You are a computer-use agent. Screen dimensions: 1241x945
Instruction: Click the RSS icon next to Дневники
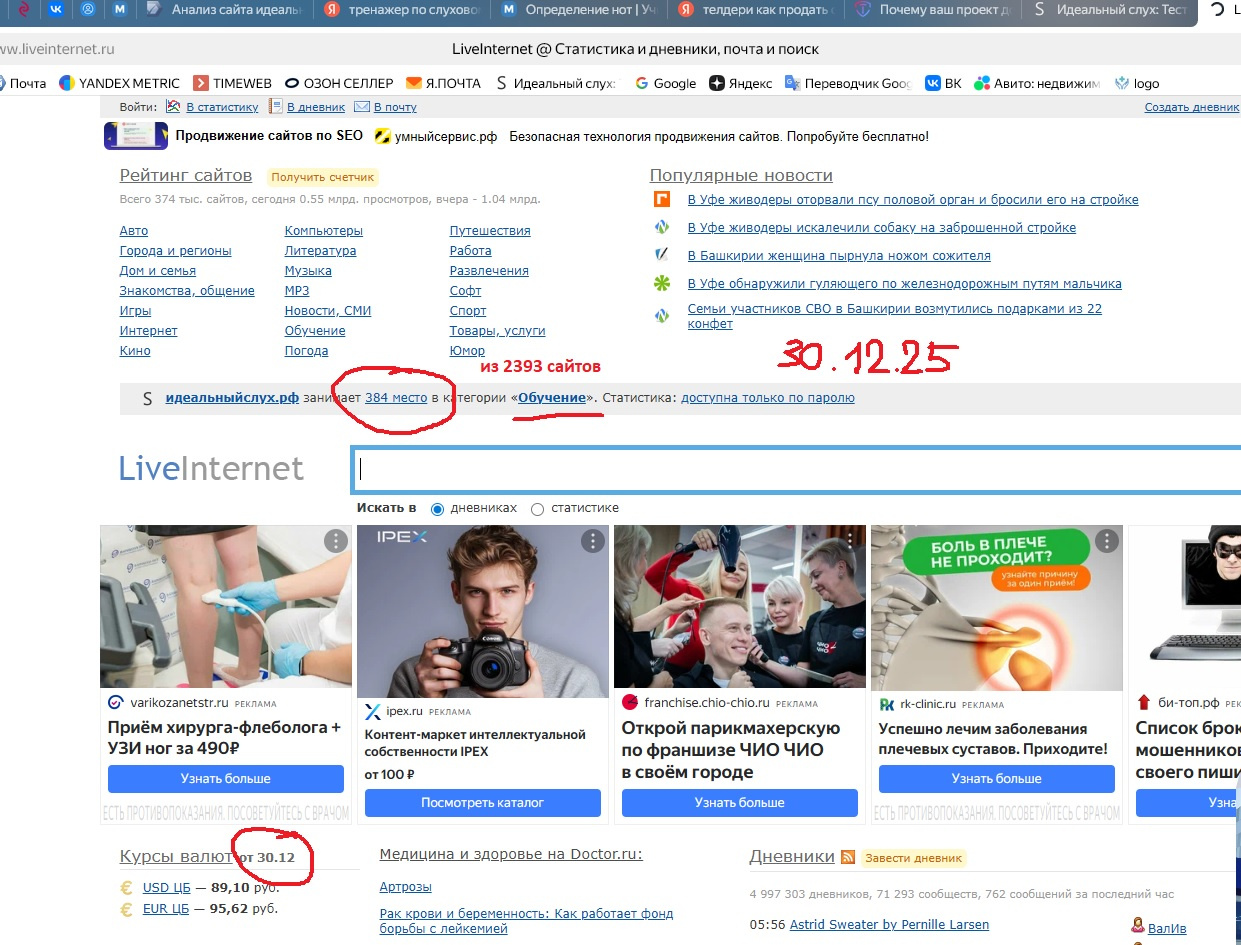tap(848, 857)
